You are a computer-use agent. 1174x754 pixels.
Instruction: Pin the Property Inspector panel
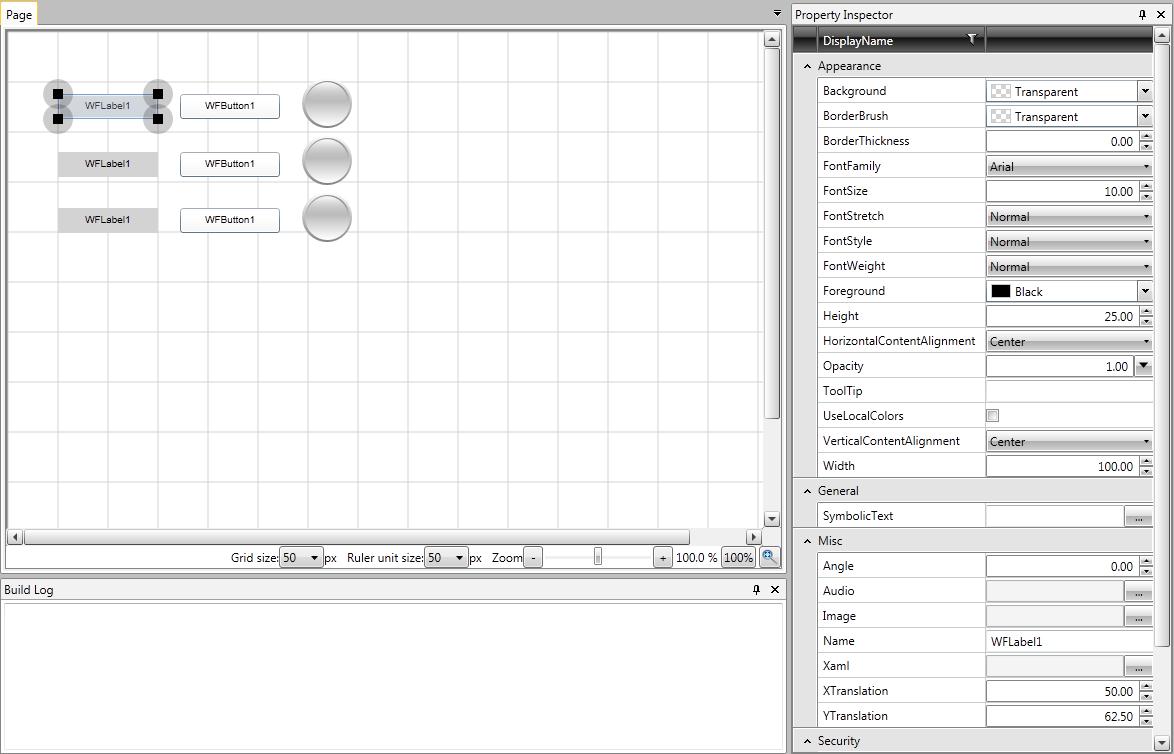tap(1142, 15)
